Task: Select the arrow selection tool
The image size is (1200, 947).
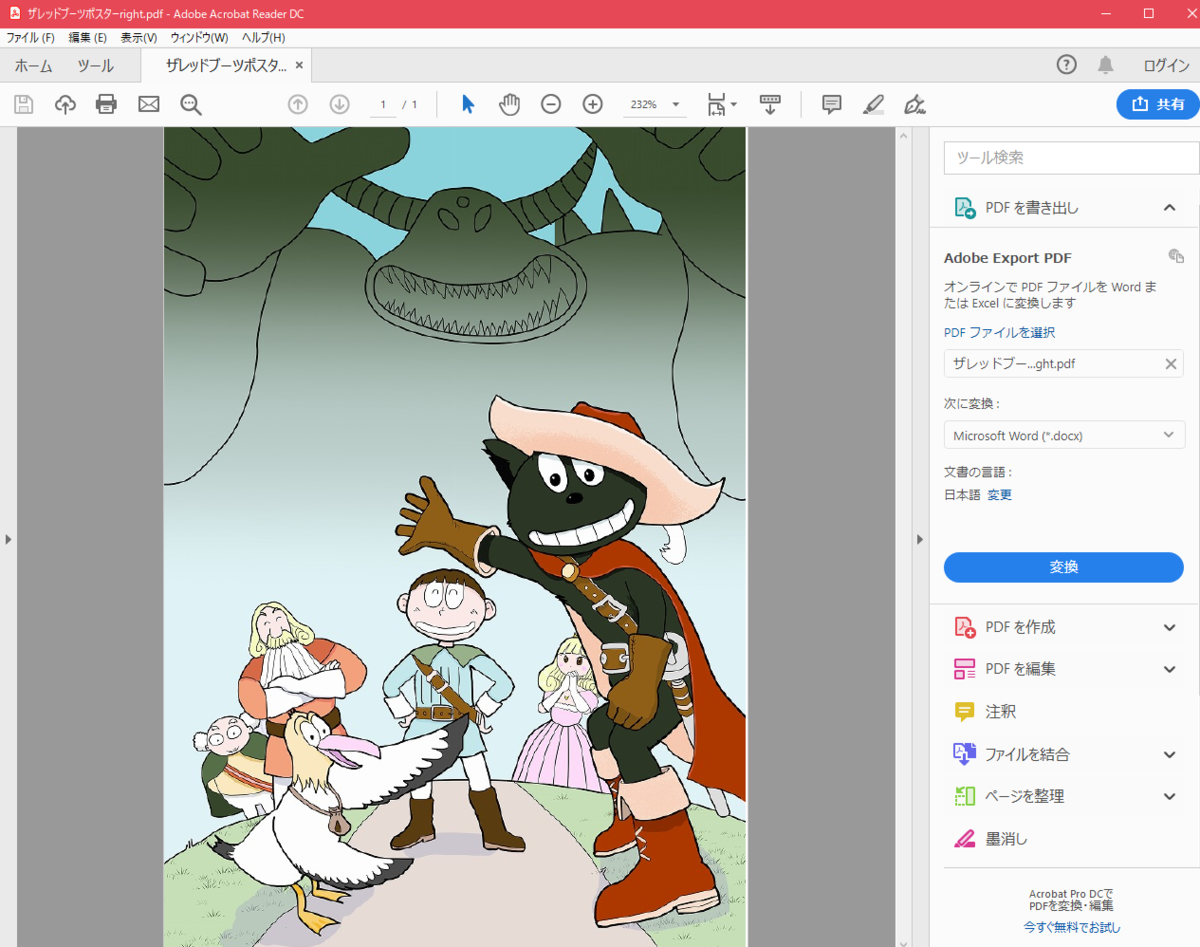Action: 468,104
